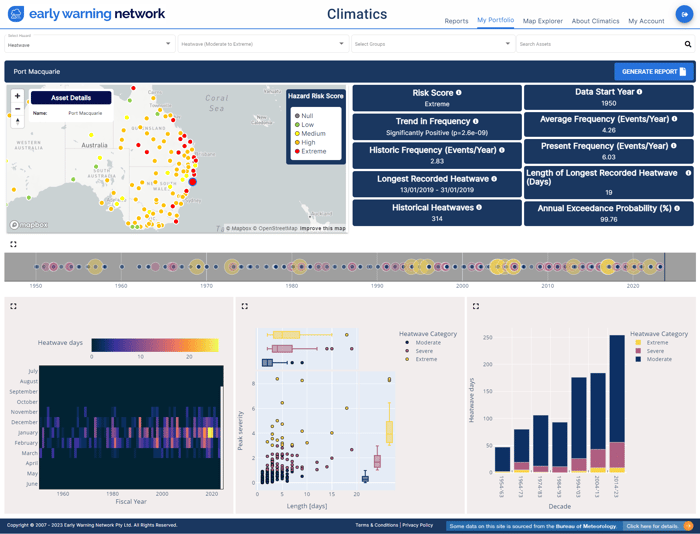Click the orange arrow icon in footer

(x=688, y=526)
